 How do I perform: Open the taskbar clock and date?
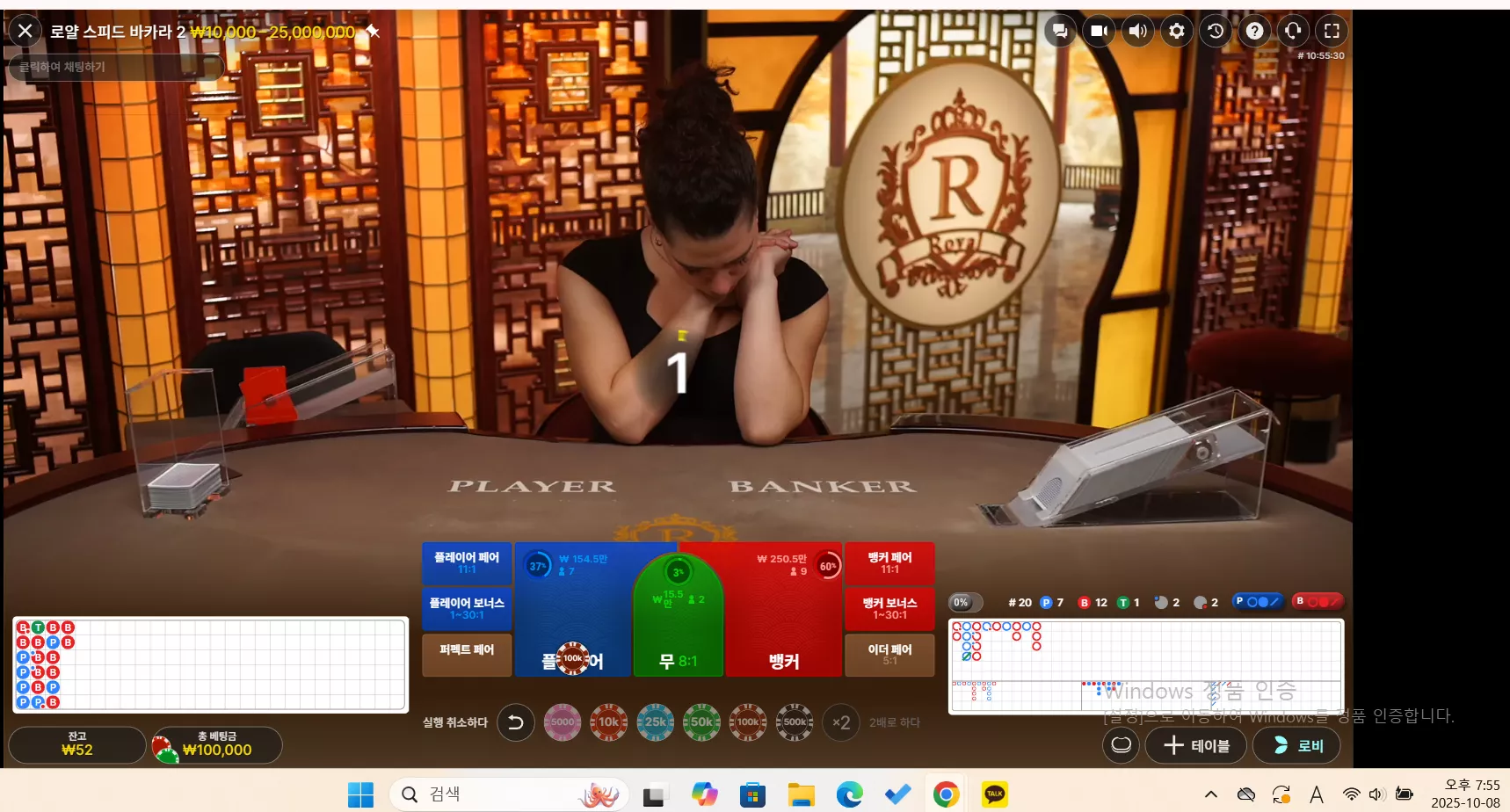(1464, 794)
